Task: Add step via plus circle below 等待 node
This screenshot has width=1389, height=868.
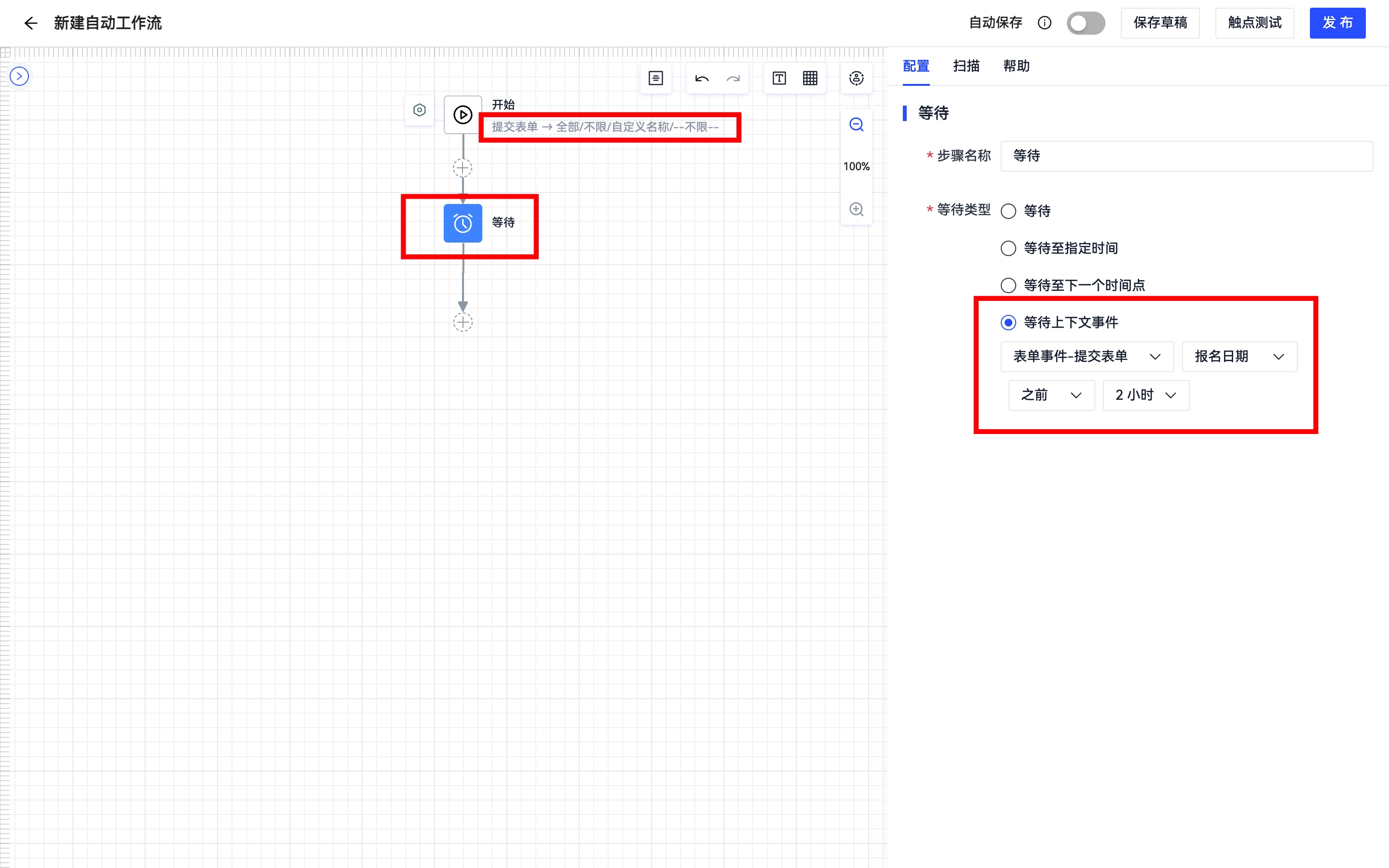Action: pos(463,322)
